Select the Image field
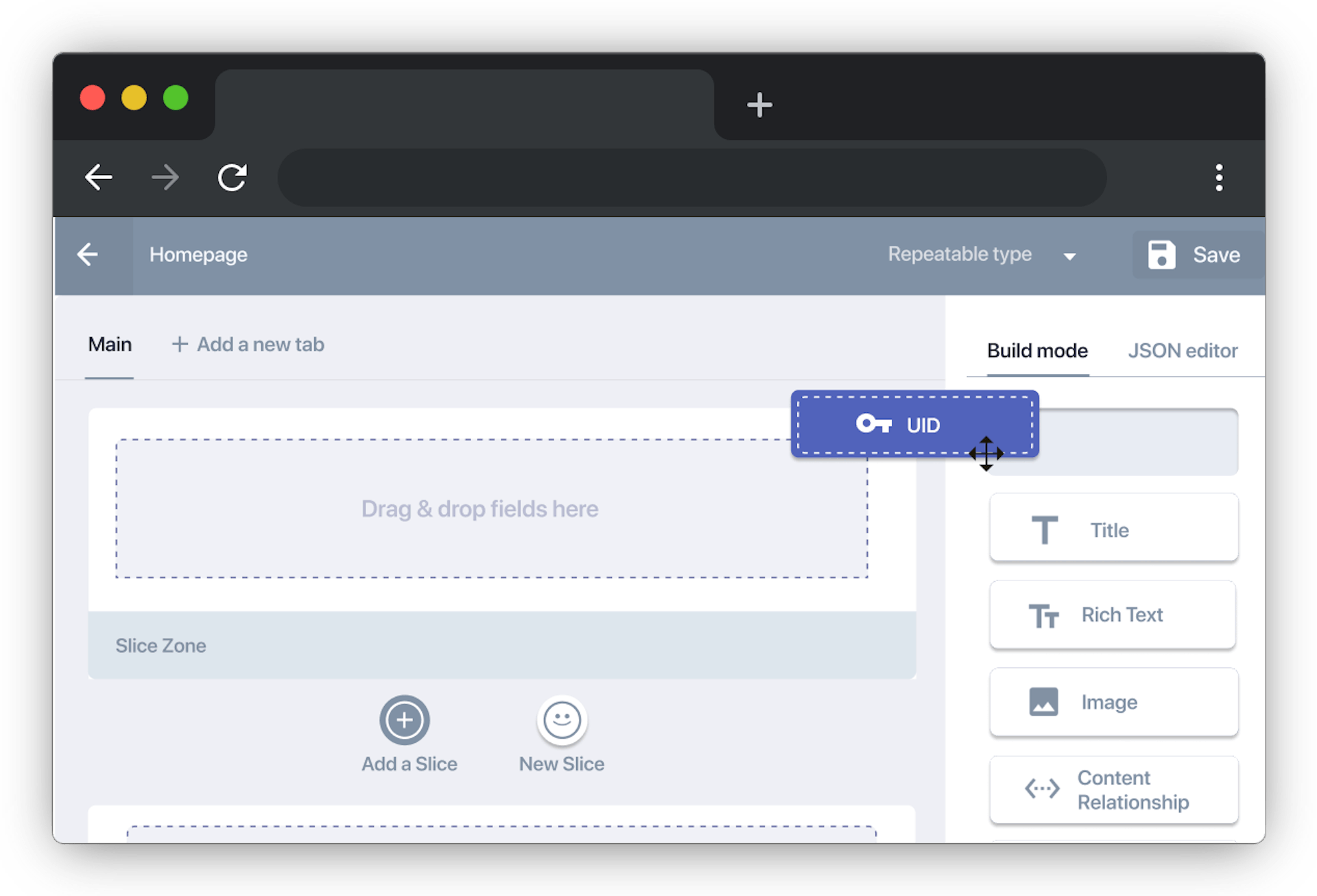This screenshot has width=1317, height=896. (x=1113, y=702)
